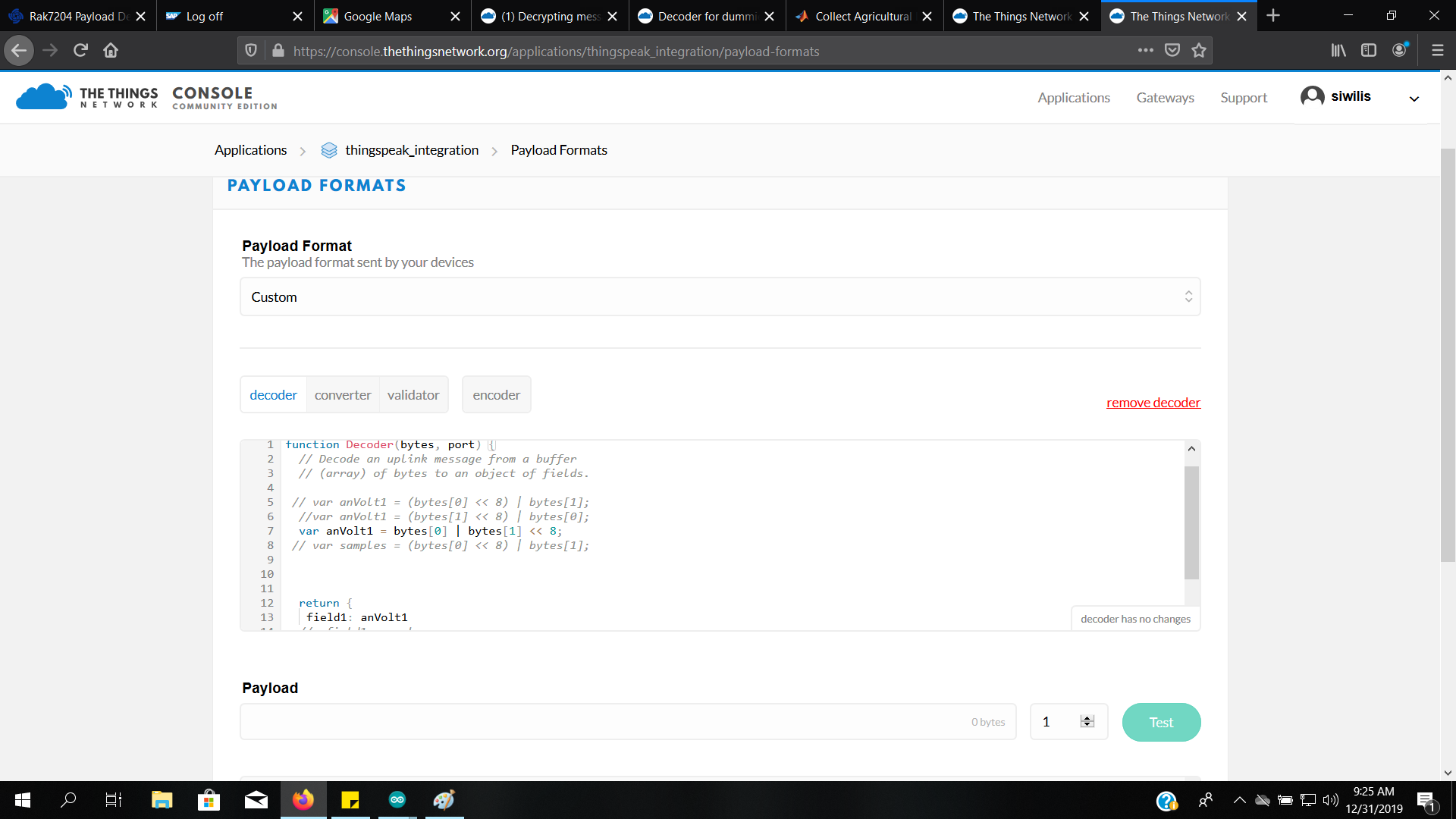The height and width of the screenshot is (819, 1456).
Task: Open Task View on the taskbar
Action: [x=114, y=800]
